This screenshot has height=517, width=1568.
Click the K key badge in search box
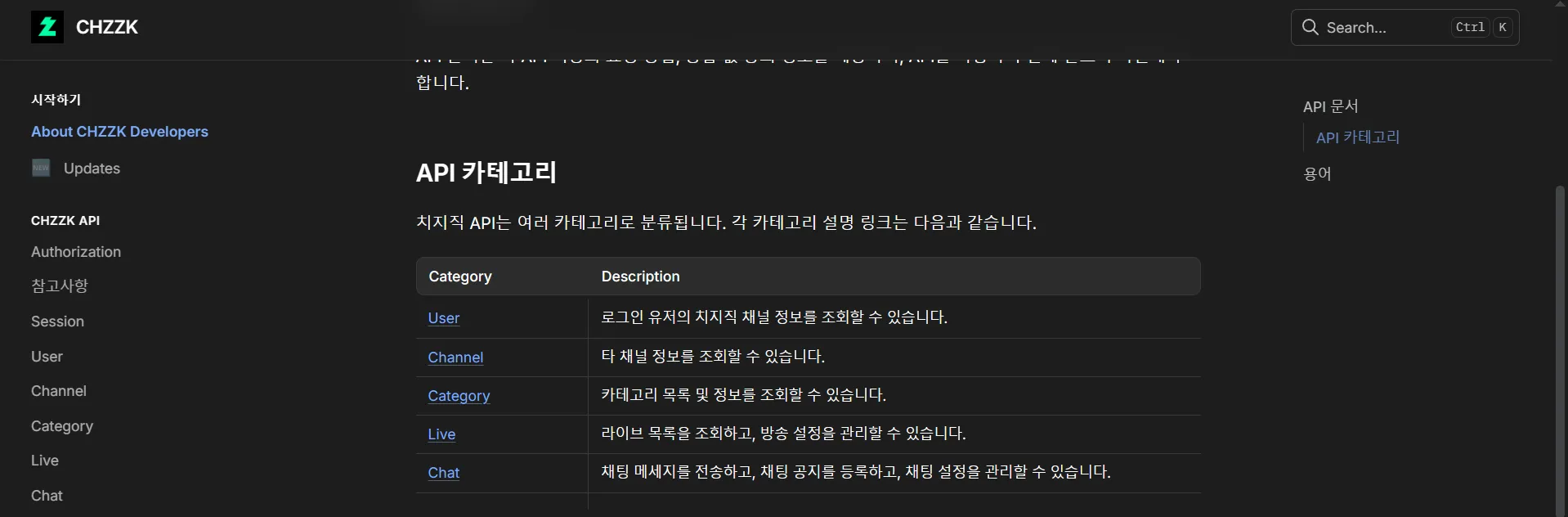click(1503, 27)
